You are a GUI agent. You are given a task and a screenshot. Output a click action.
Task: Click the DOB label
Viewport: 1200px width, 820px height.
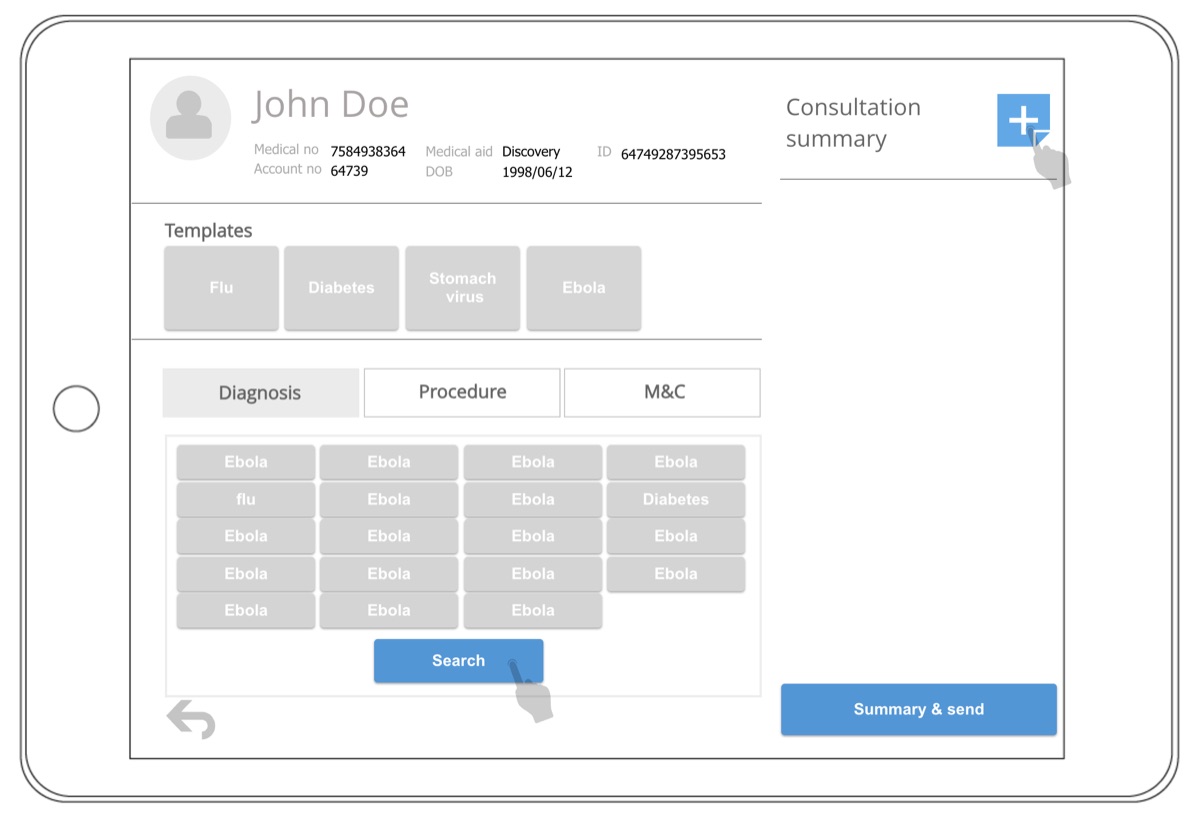click(x=439, y=172)
